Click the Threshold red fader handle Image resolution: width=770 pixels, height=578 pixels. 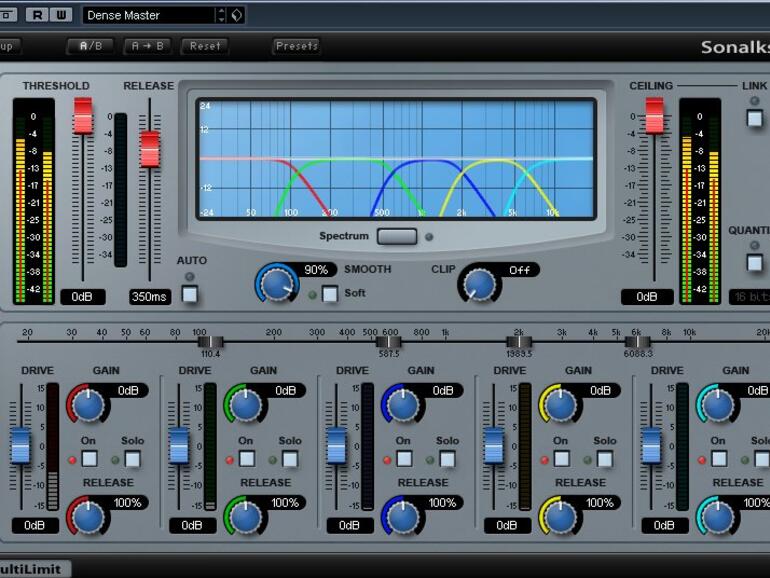83,116
